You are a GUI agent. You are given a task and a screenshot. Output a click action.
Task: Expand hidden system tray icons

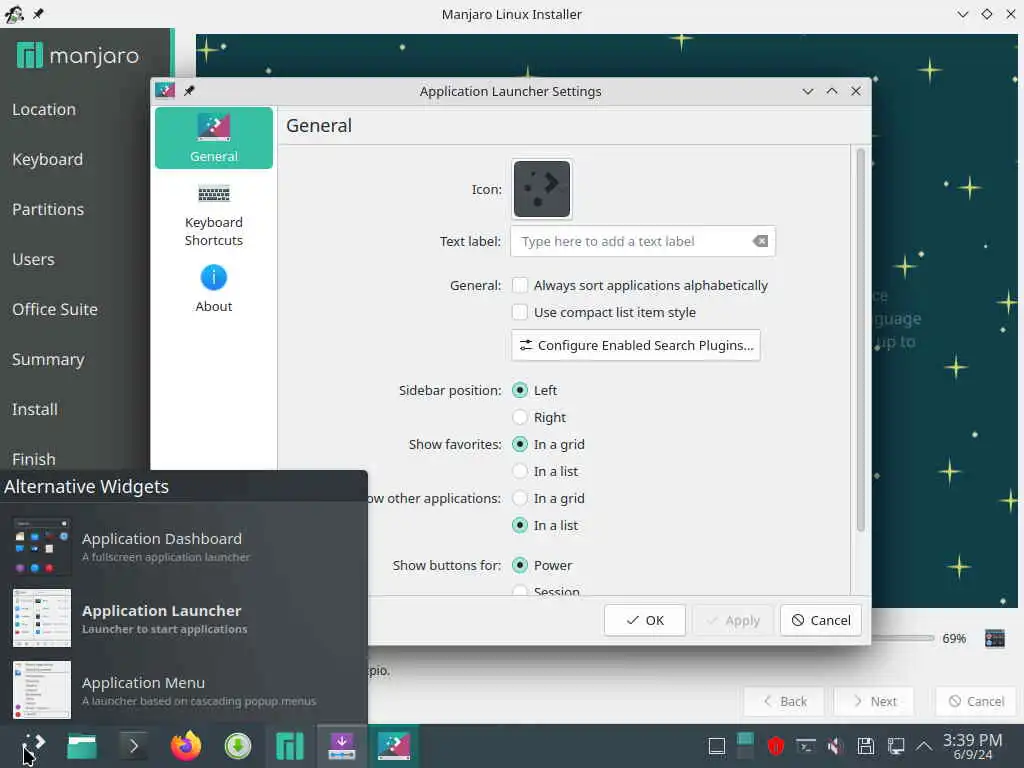924,746
